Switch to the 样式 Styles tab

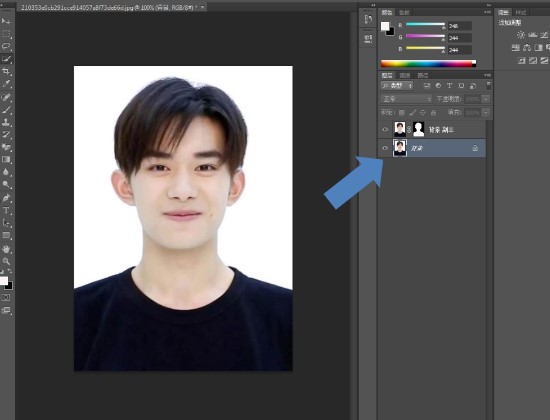click(x=521, y=12)
